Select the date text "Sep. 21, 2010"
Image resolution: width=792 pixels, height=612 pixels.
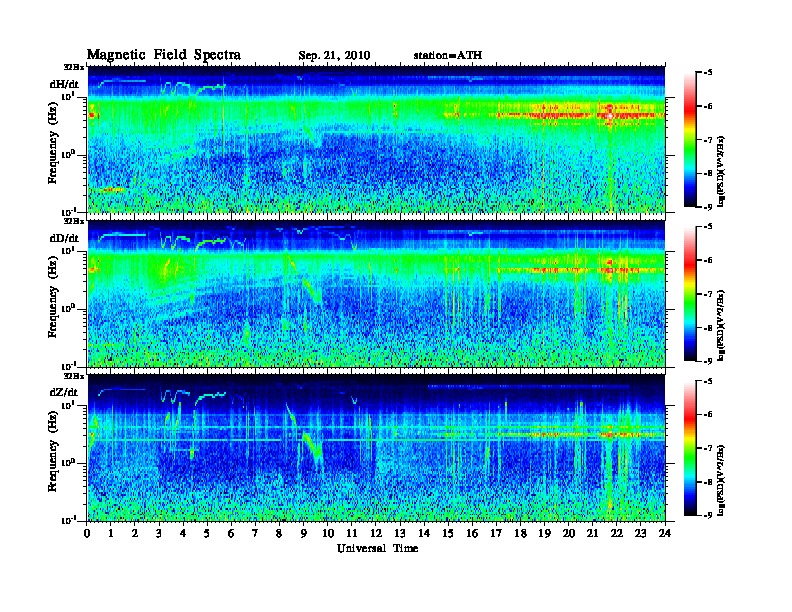point(334,56)
